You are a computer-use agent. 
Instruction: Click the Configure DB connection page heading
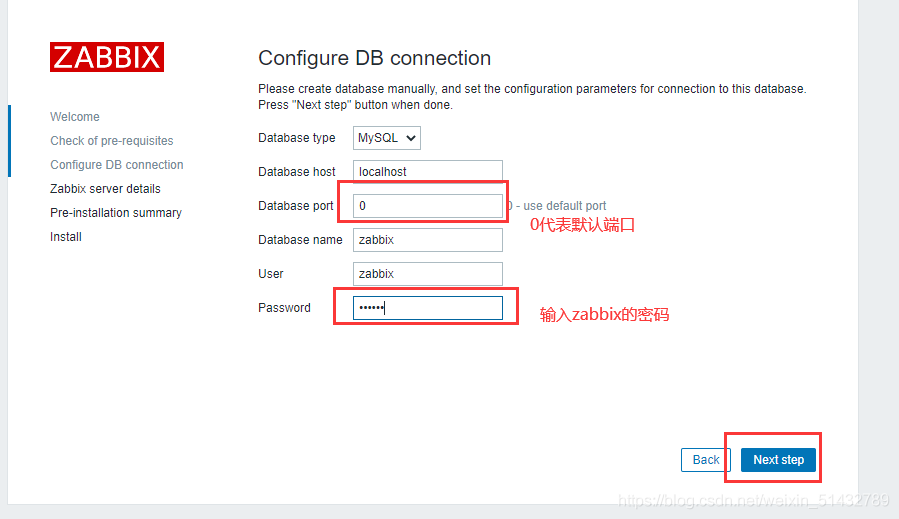374,58
